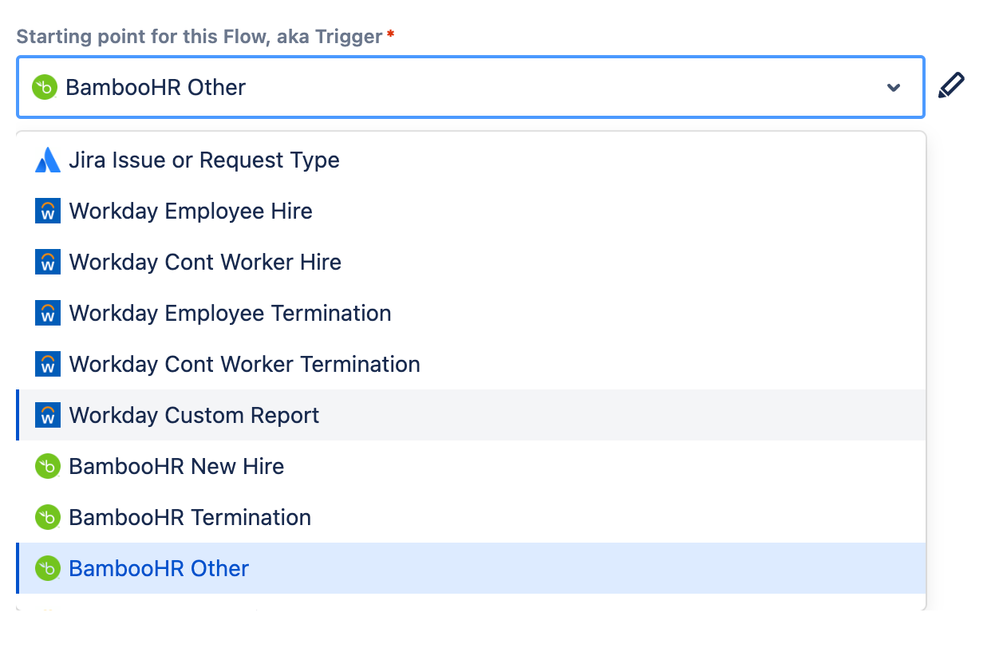The height and width of the screenshot is (648, 999).
Task: Collapse the trigger dropdown using the chevron arrow
Action: pos(894,88)
